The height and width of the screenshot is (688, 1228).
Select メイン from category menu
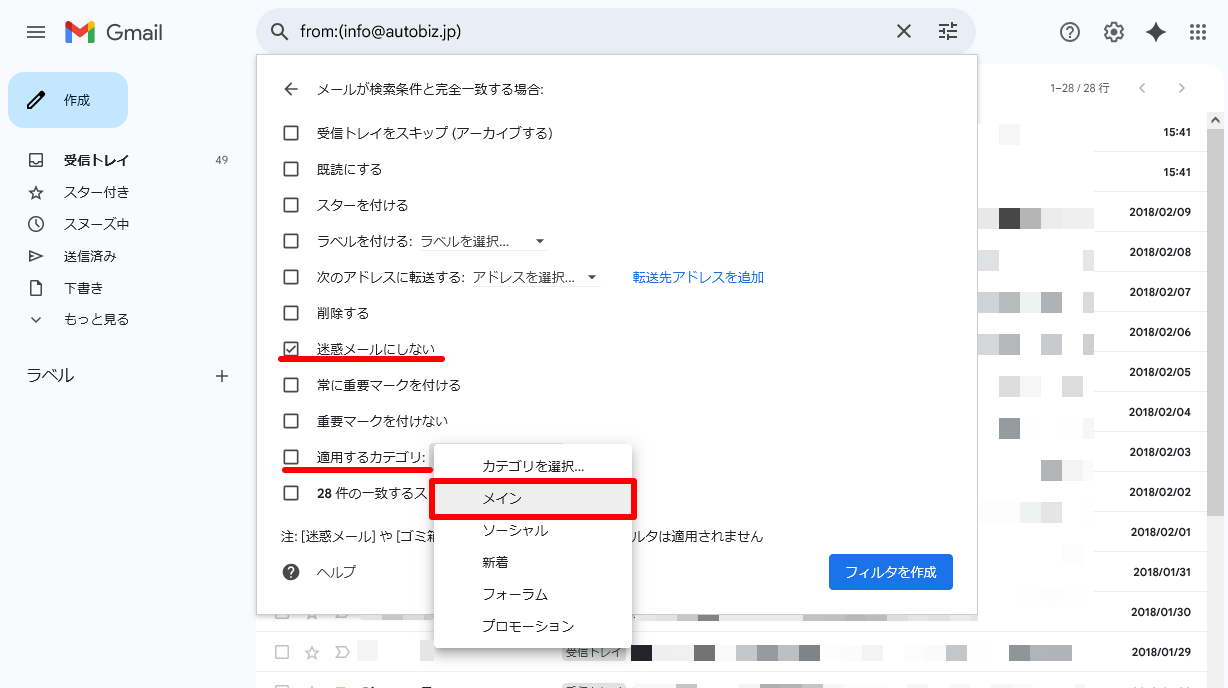(532, 498)
